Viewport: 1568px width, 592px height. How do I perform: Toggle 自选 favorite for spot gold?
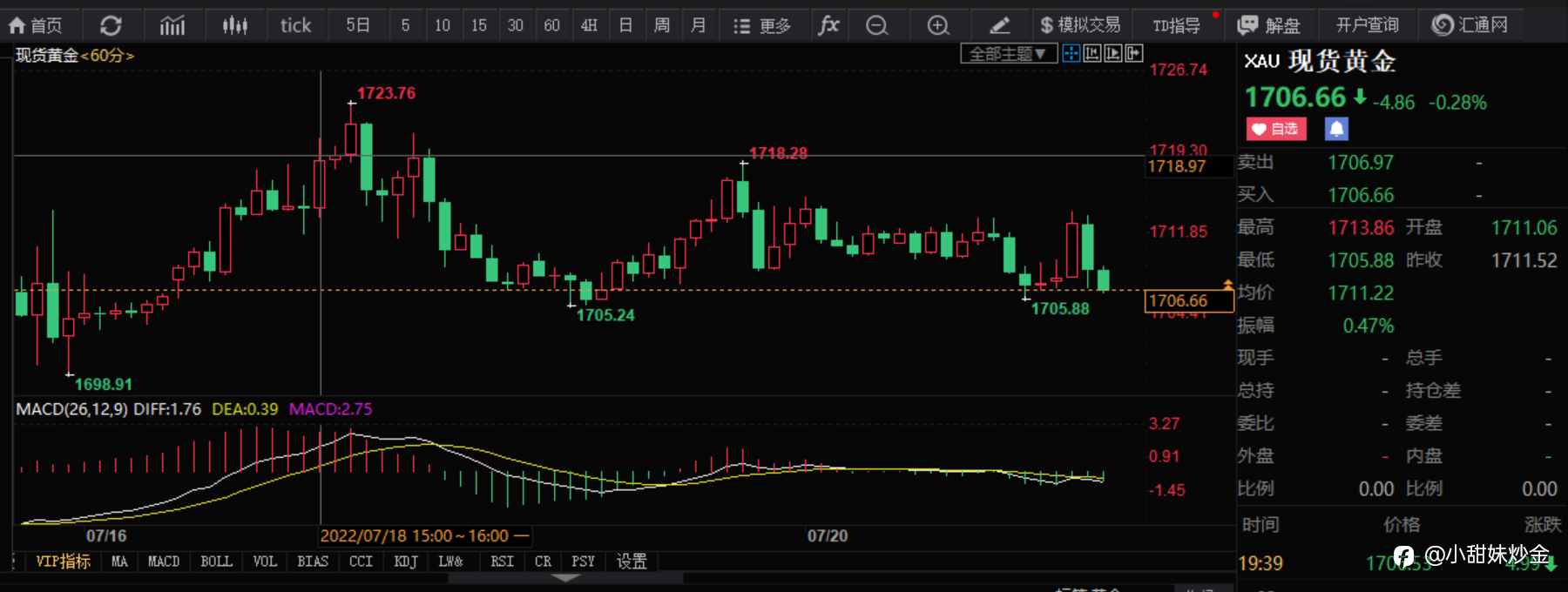click(x=1275, y=129)
